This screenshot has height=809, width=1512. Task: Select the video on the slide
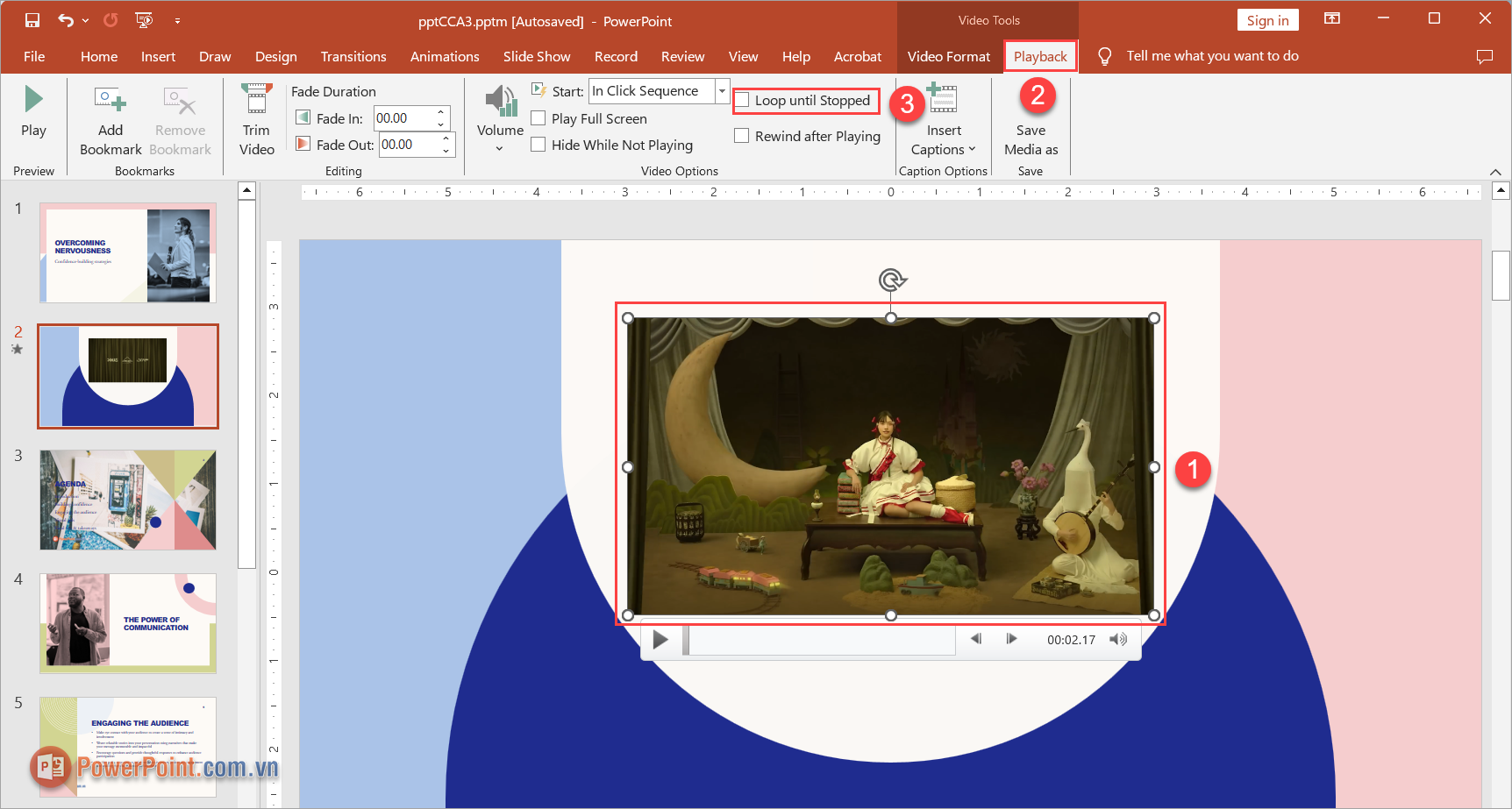point(890,466)
